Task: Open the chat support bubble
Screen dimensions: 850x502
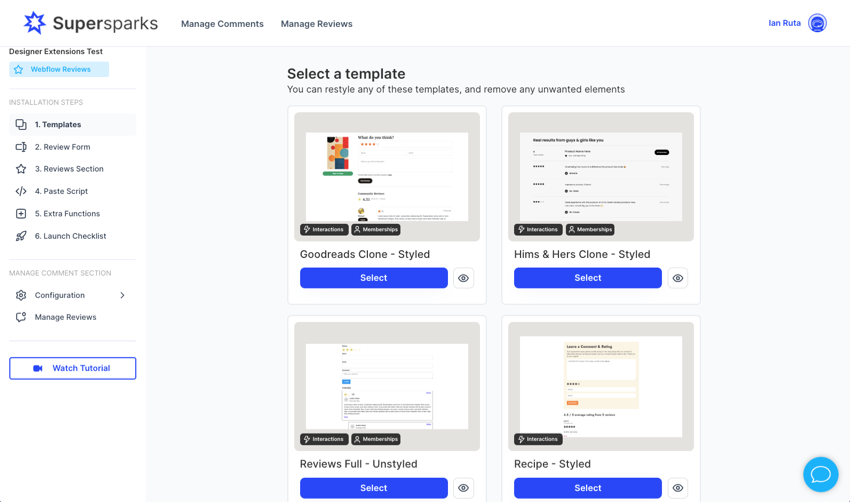Action: (820, 474)
